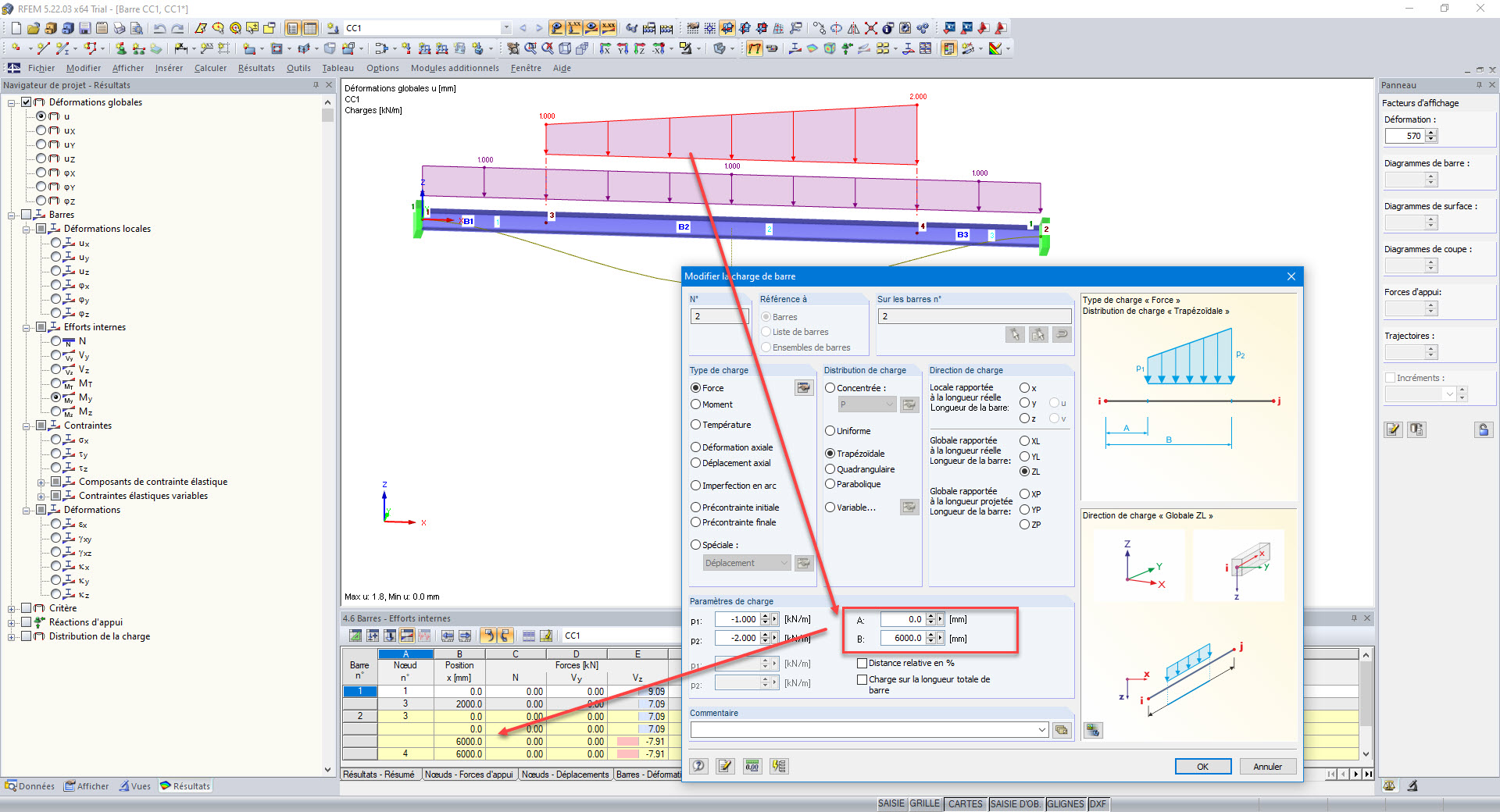The height and width of the screenshot is (812, 1500).
Task: Click the Print toolbar icon
Action: click(x=120, y=28)
